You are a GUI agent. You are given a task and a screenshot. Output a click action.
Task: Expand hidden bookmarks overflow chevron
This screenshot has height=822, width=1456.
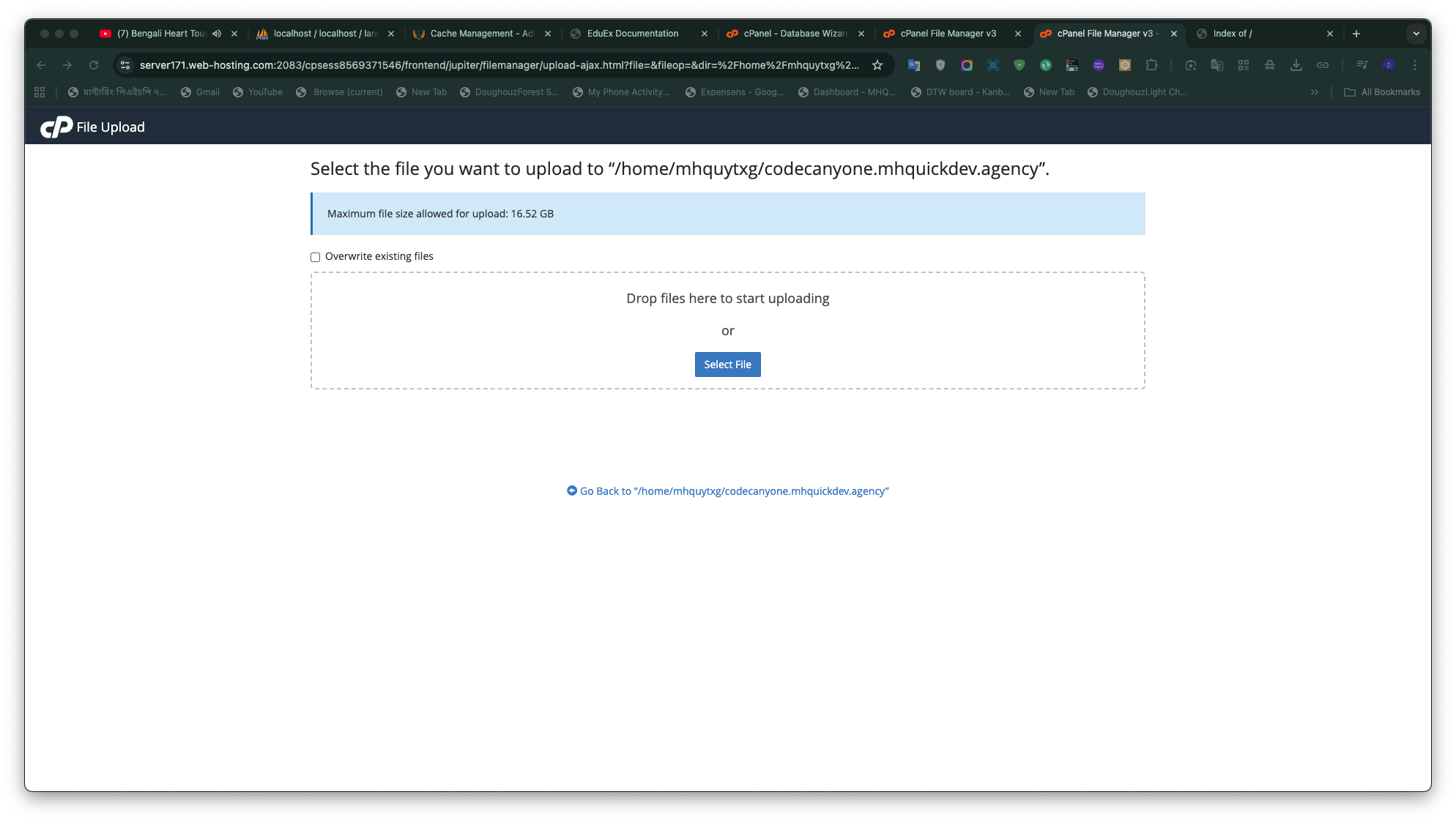coord(1315,92)
